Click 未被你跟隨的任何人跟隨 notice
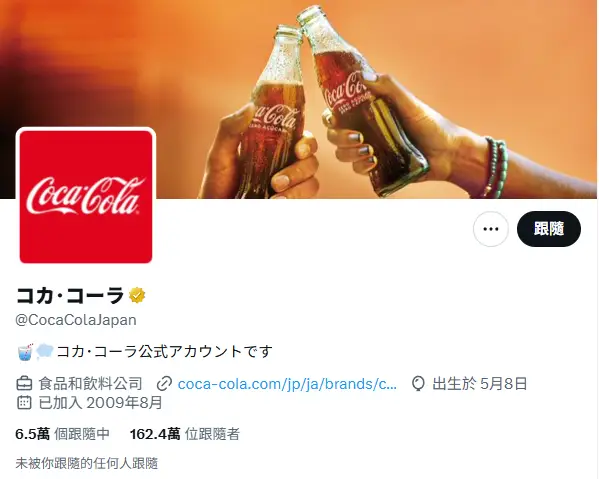The width and height of the screenshot is (599, 479). pos(87,463)
